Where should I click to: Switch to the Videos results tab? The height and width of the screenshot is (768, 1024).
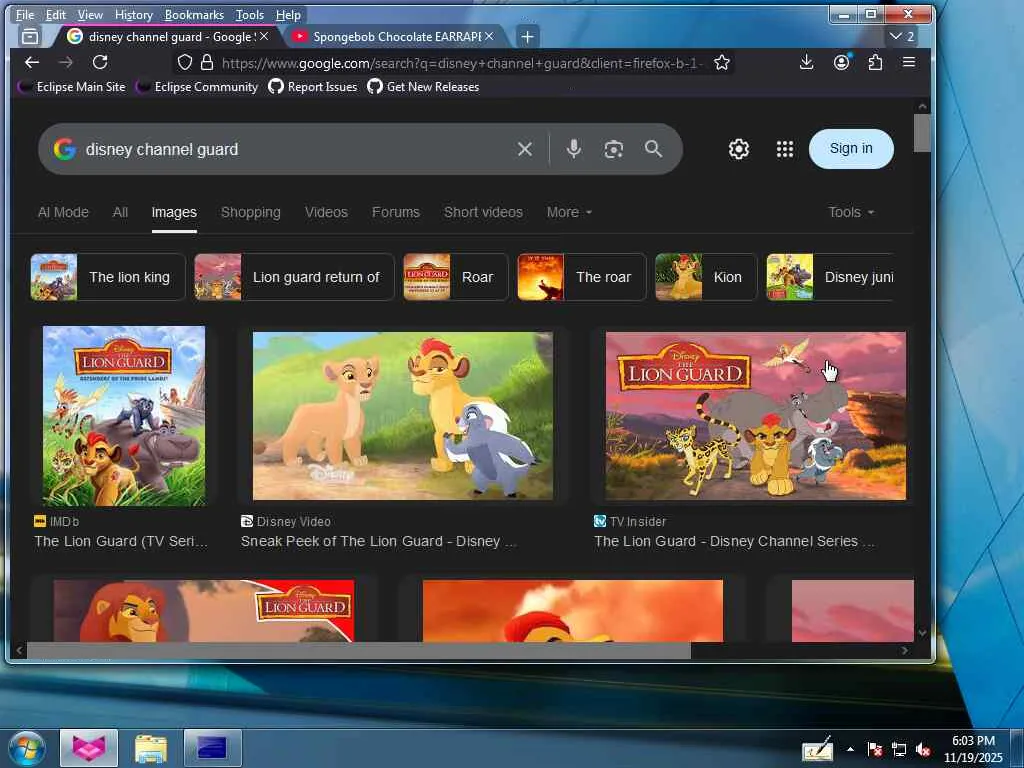[x=326, y=212]
